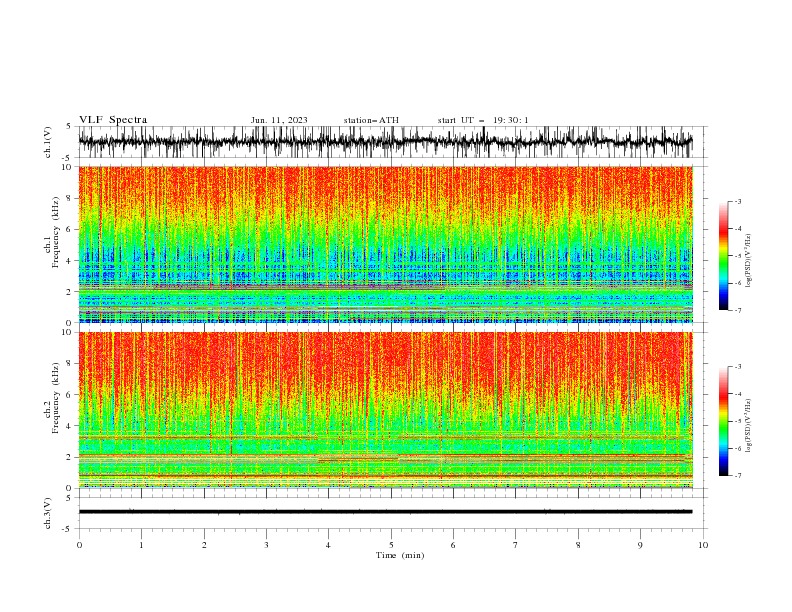Click the time axis tick label "10"

pos(703,545)
